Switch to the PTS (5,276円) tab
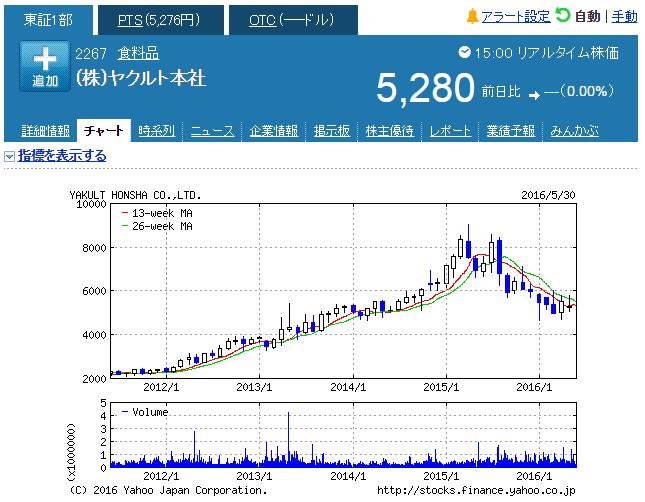Viewport: 645px width, 502px height. point(161,20)
